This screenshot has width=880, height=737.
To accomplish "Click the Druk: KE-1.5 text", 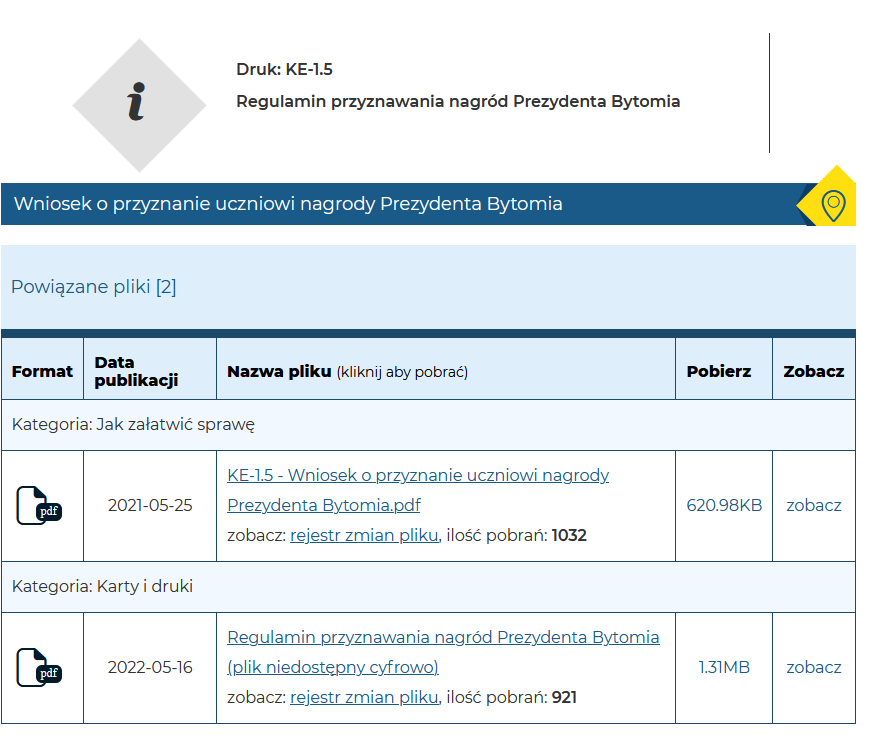I will point(284,70).
